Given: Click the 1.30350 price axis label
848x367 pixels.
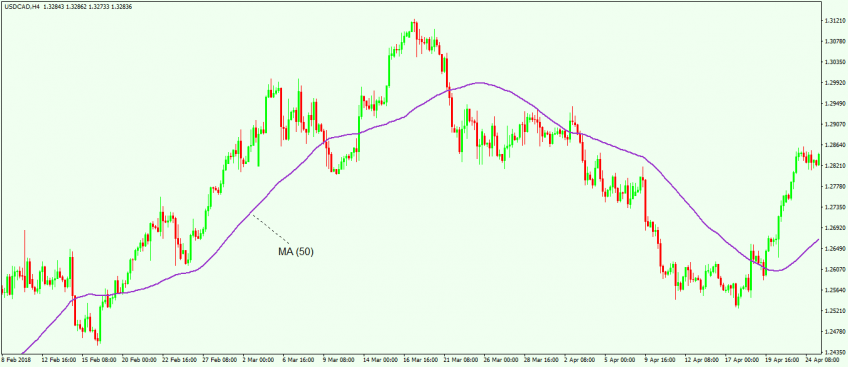Looking at the screenshot, I should (x=836, y=62).
